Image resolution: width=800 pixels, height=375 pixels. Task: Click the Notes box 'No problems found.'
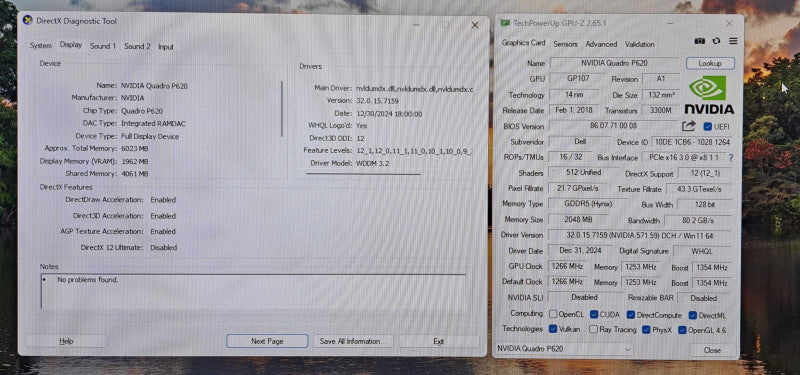tap(253, 292)
